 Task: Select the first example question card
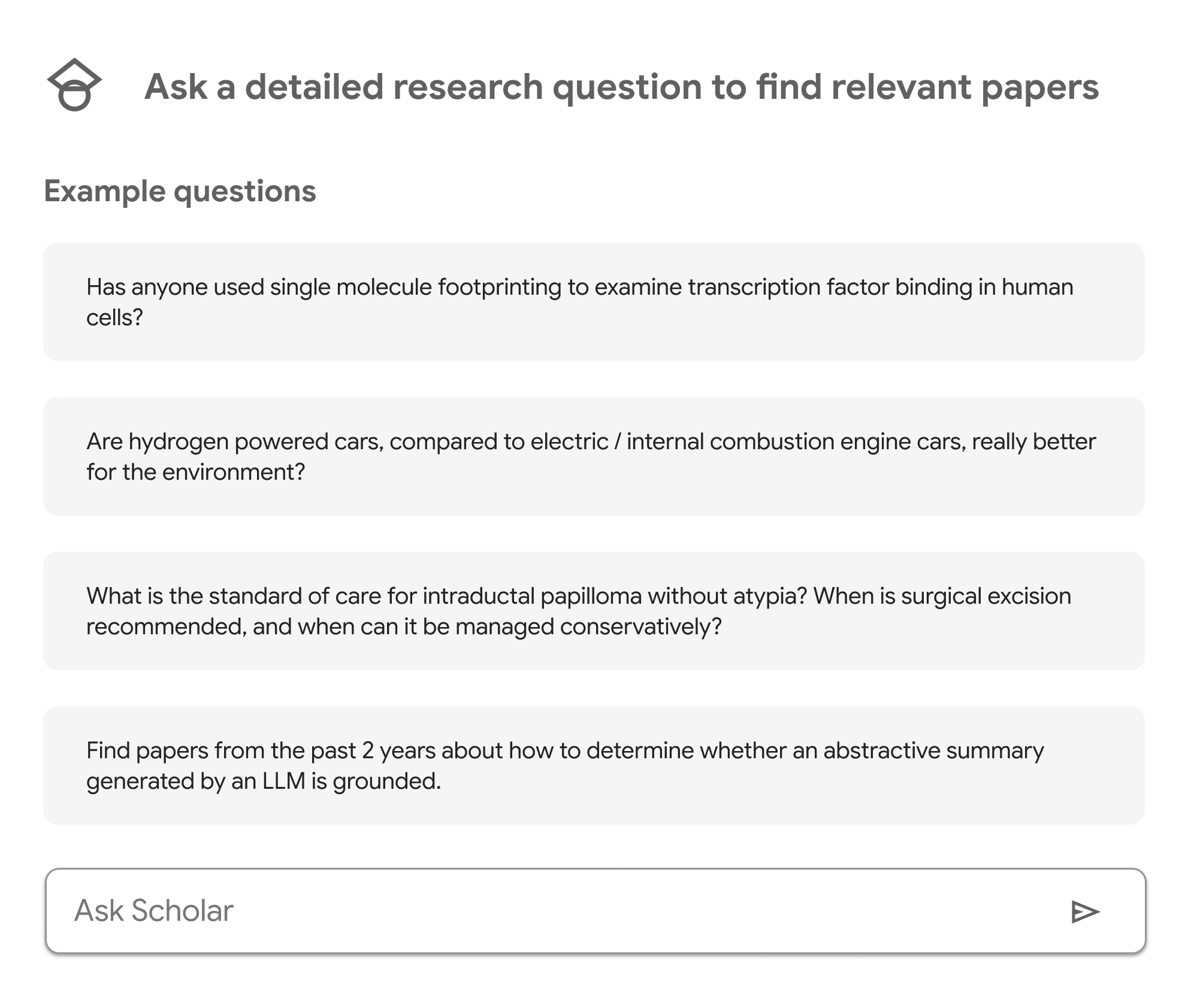click(593, 302)
